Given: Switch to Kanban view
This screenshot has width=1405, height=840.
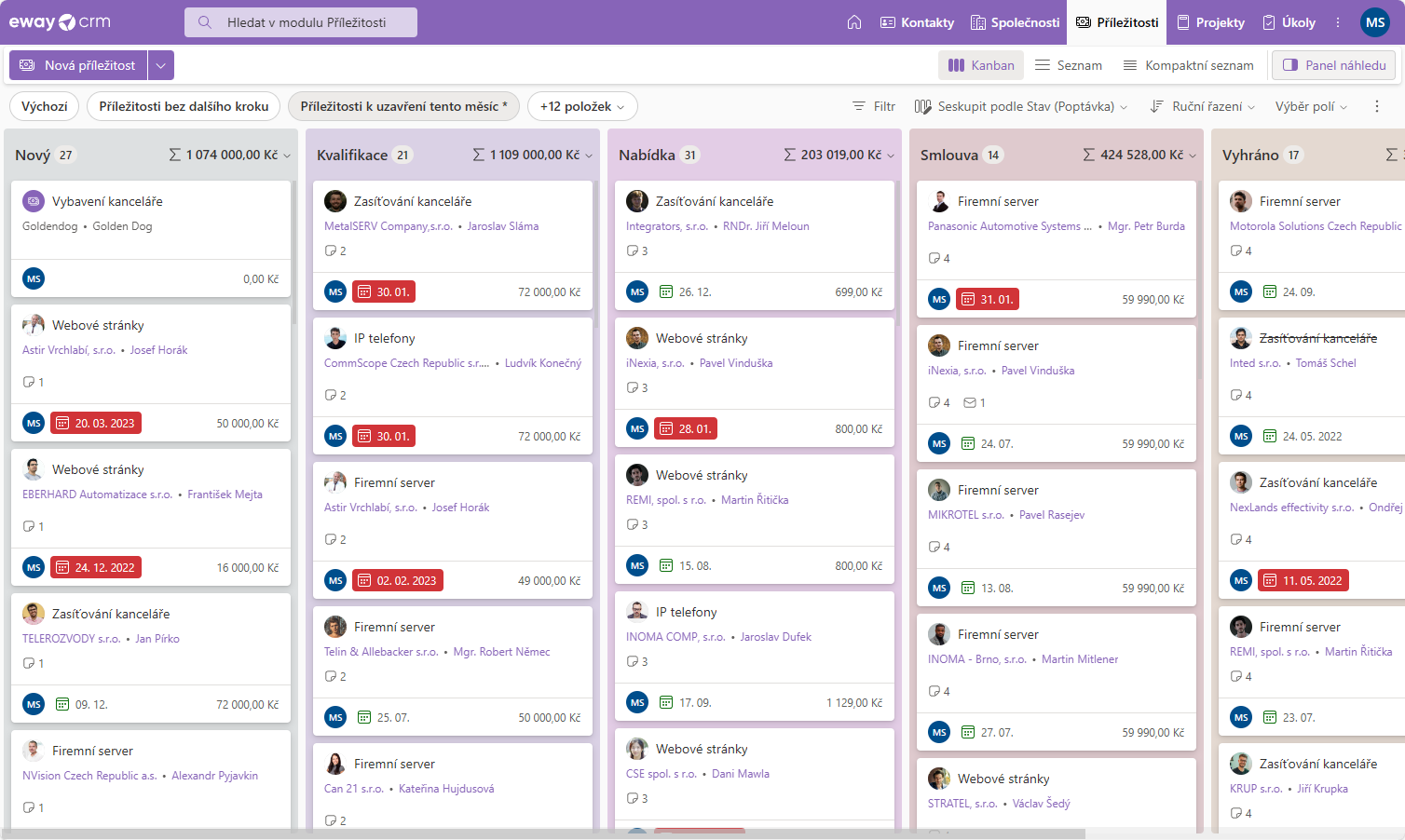Looking at the screenshot, I should (981, 65).
